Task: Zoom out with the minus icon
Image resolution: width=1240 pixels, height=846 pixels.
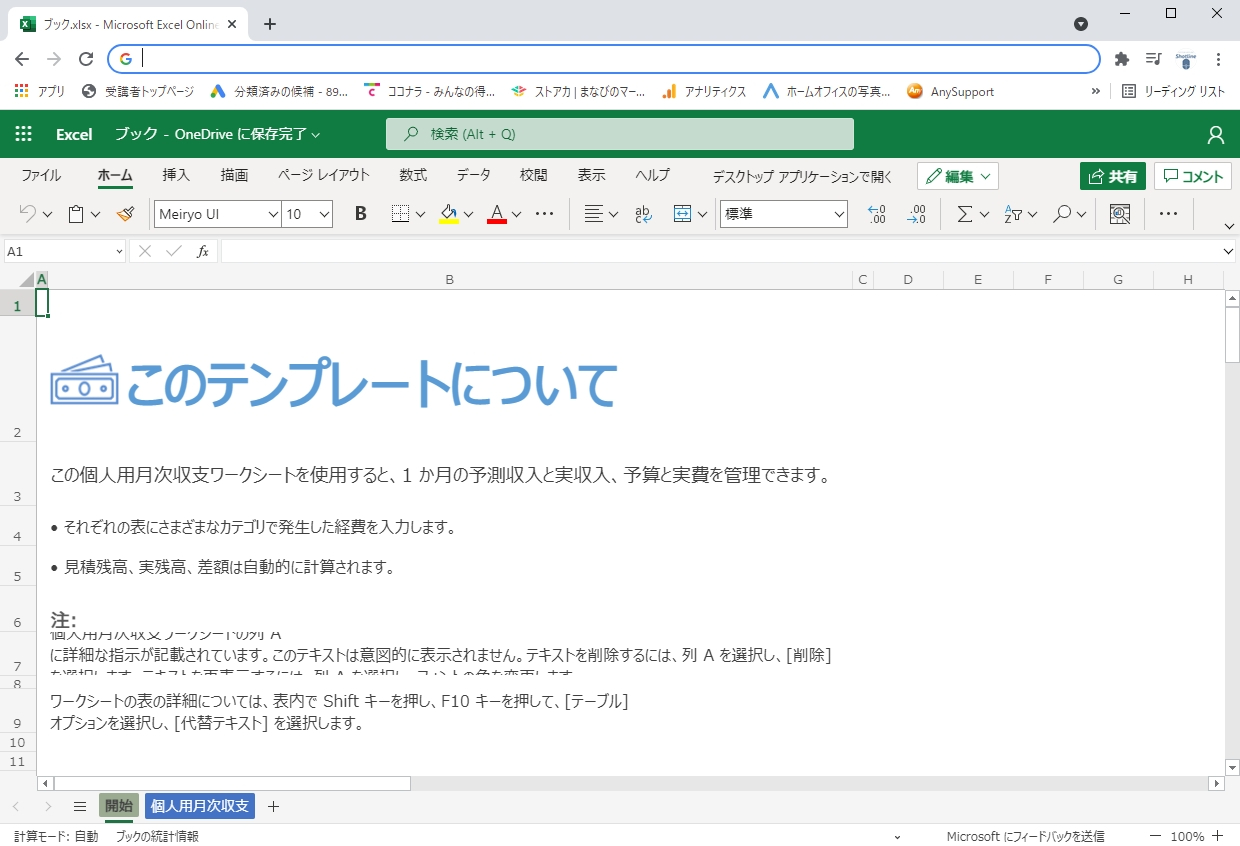Action: tap(1155, 836)
